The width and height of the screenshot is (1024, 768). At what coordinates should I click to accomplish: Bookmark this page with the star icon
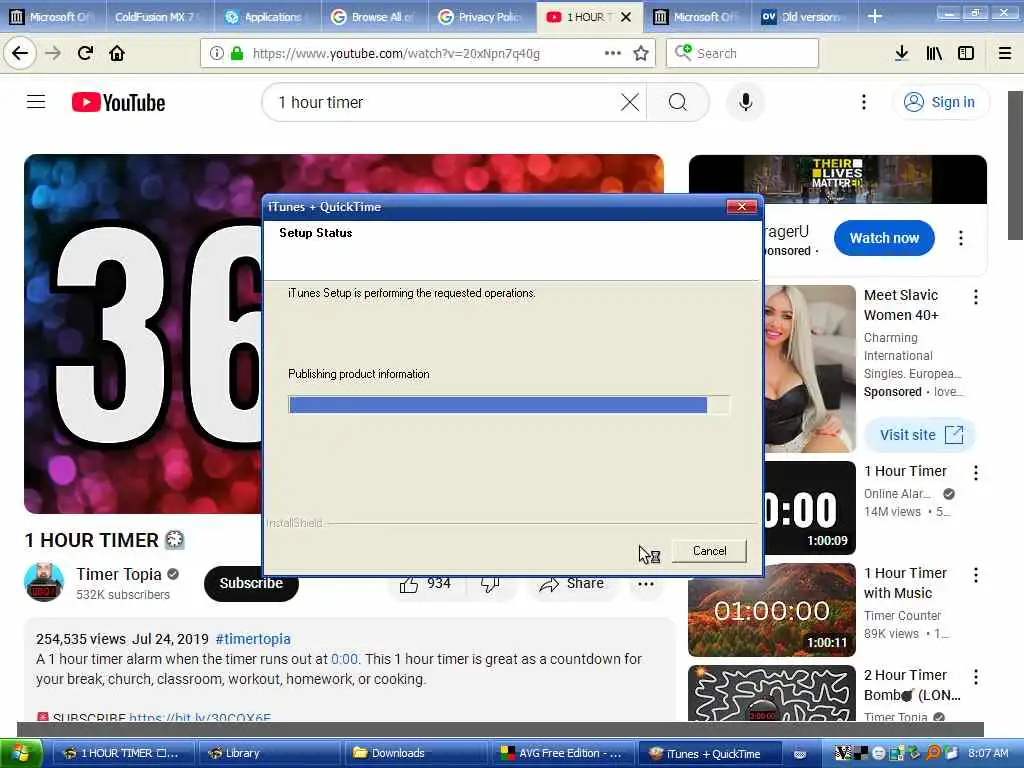[x=641, y=53]
